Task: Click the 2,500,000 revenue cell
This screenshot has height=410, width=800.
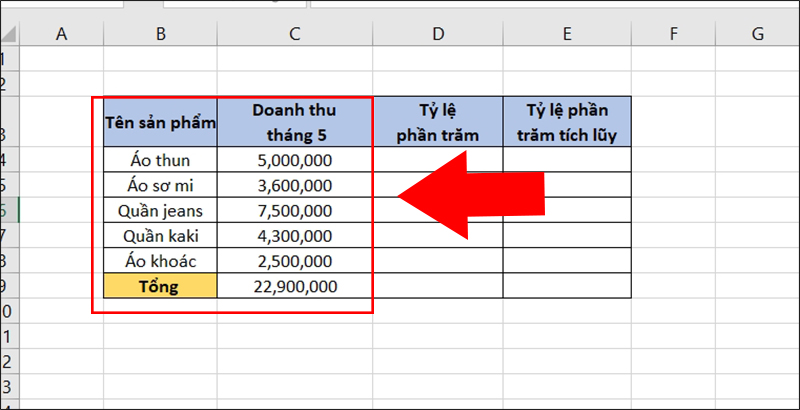Action: click(295, 261)
